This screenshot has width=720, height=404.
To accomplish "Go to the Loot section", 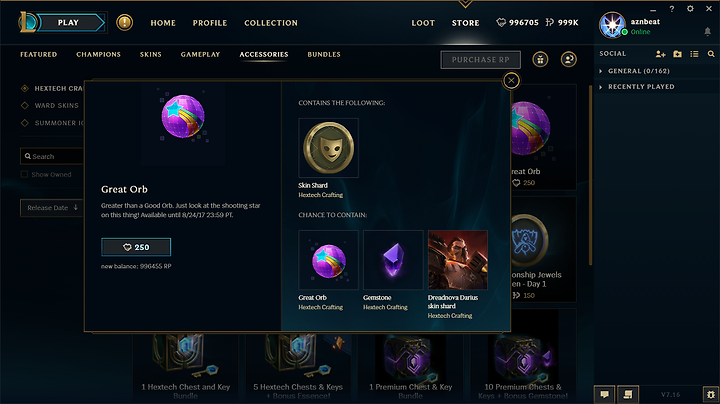I will (x=423, y=23).
